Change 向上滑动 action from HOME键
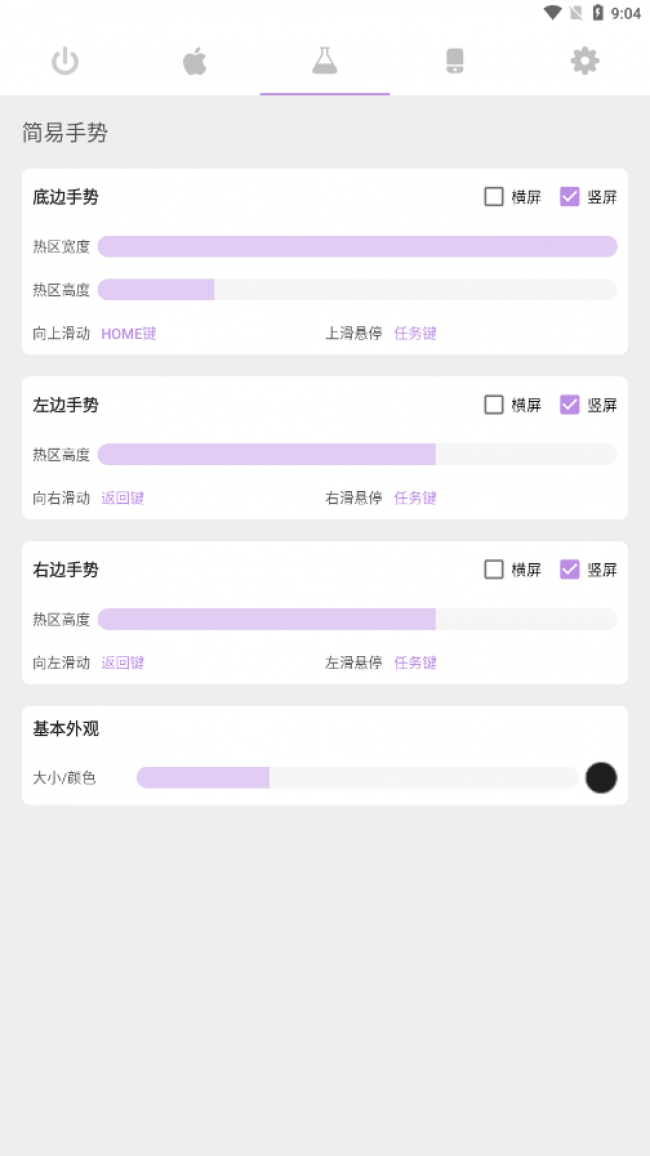Viewport: 650px width, 1156px height. point(129,334)
